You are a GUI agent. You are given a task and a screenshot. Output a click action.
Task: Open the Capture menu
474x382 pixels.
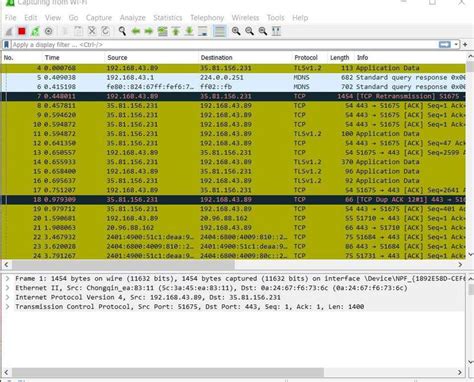(x=99, y=18)
